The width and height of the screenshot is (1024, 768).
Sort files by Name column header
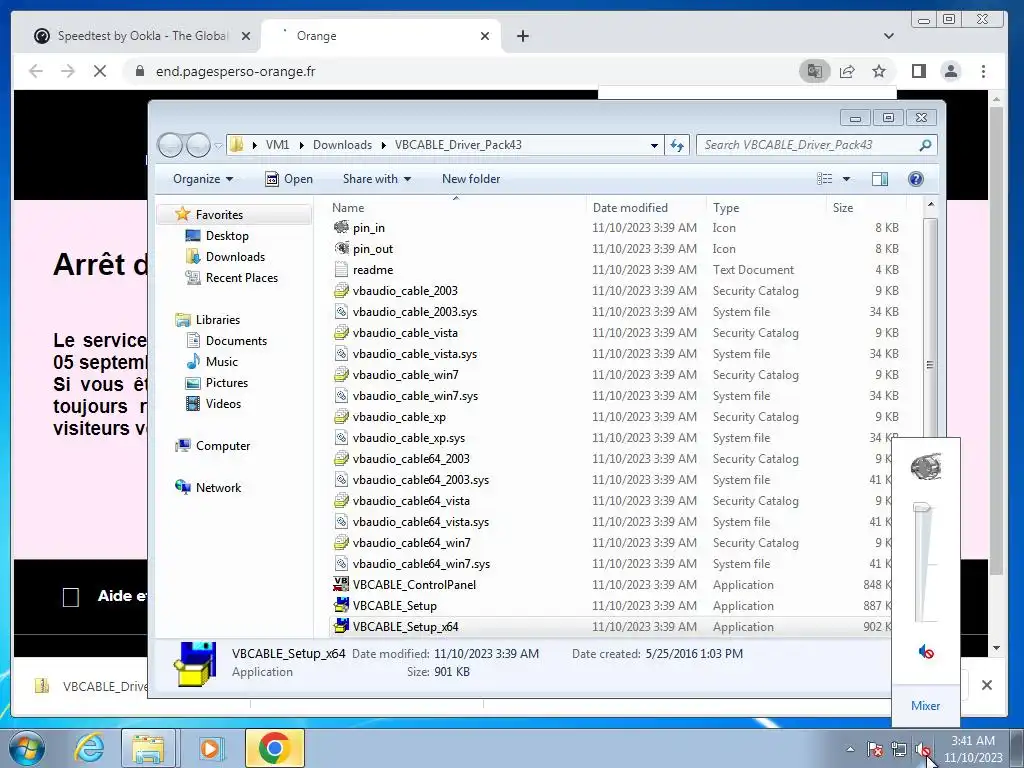click(456, 208)
